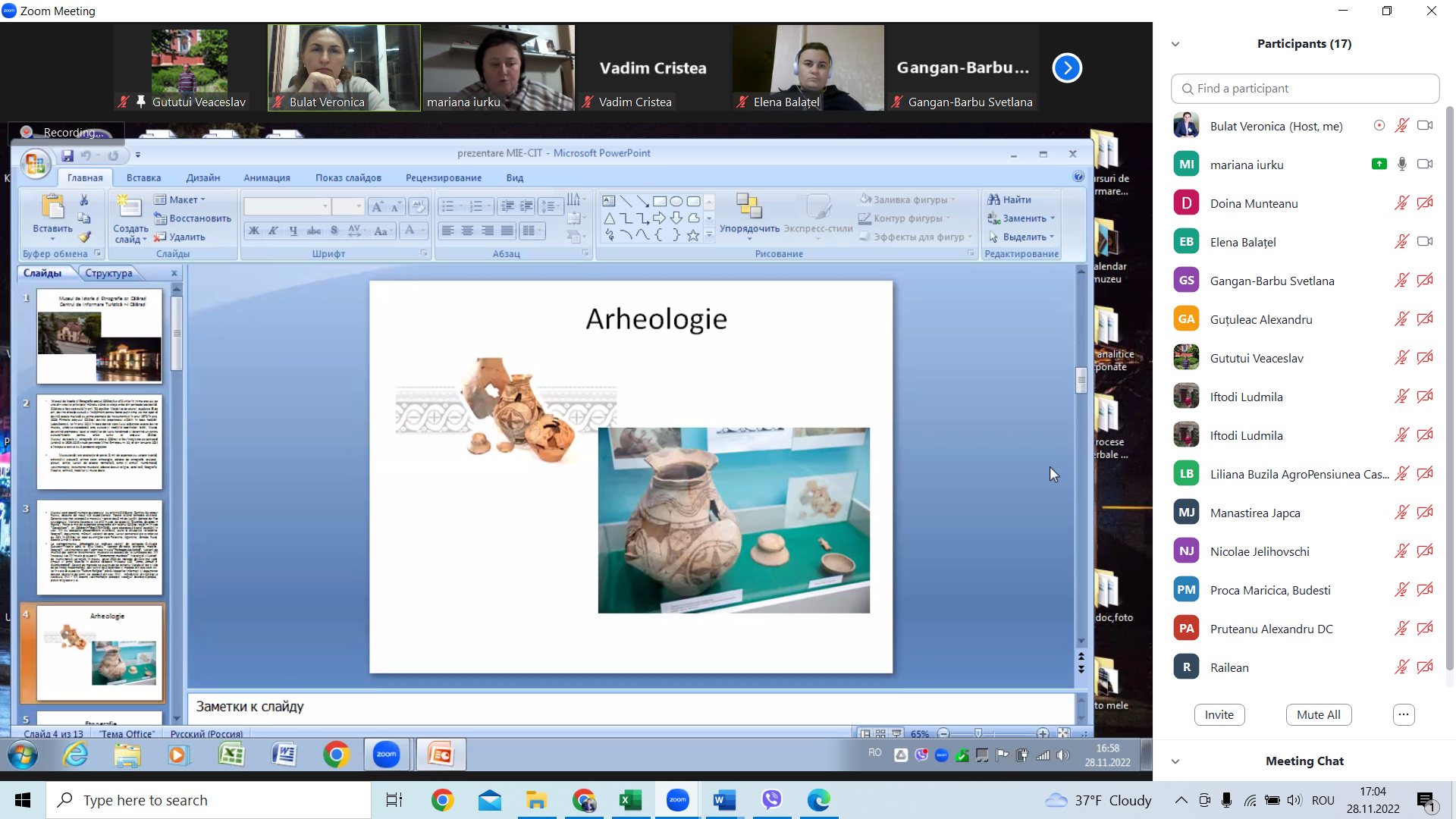Open Zoom from the Windows taskbar

tap(677, 800)
